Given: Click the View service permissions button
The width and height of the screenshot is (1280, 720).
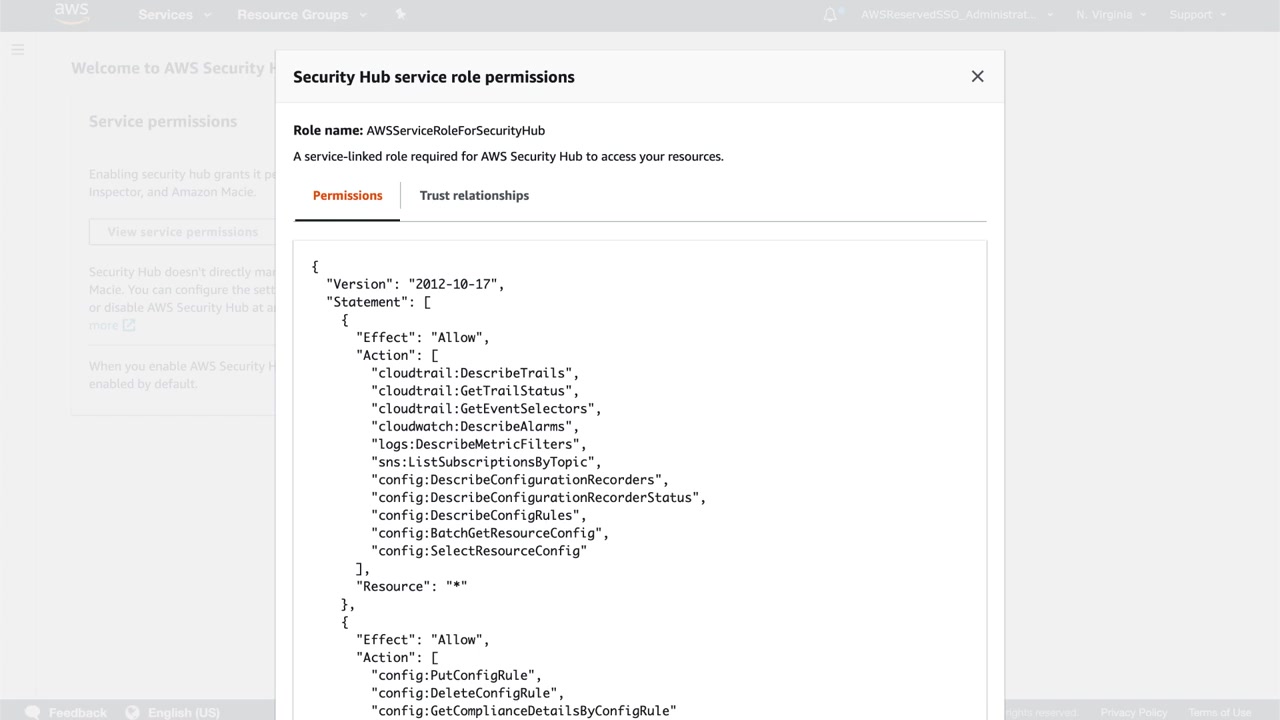Looking at the screenshot, I should [182, 232].
